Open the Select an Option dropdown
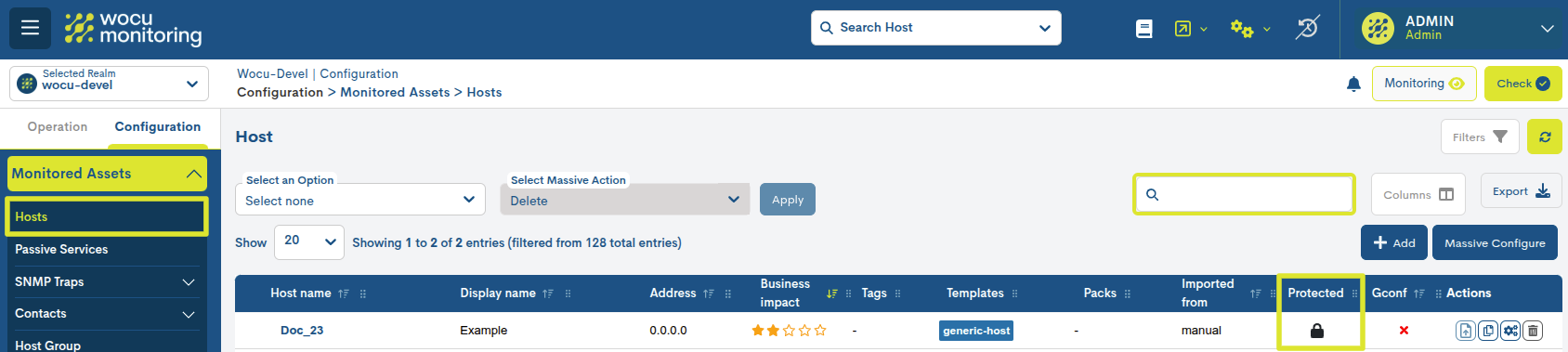Viewport: 1568px width, 352px height. [x=360, y=200]
